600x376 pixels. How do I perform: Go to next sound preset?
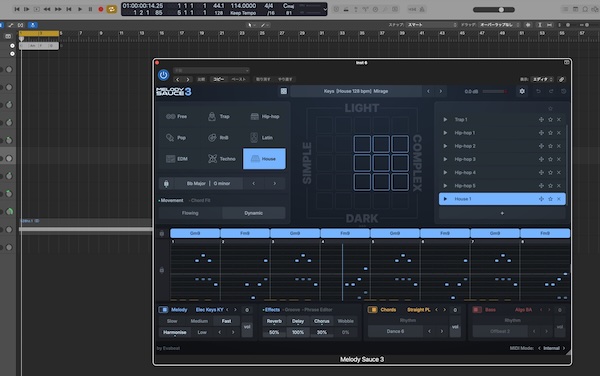441,91
